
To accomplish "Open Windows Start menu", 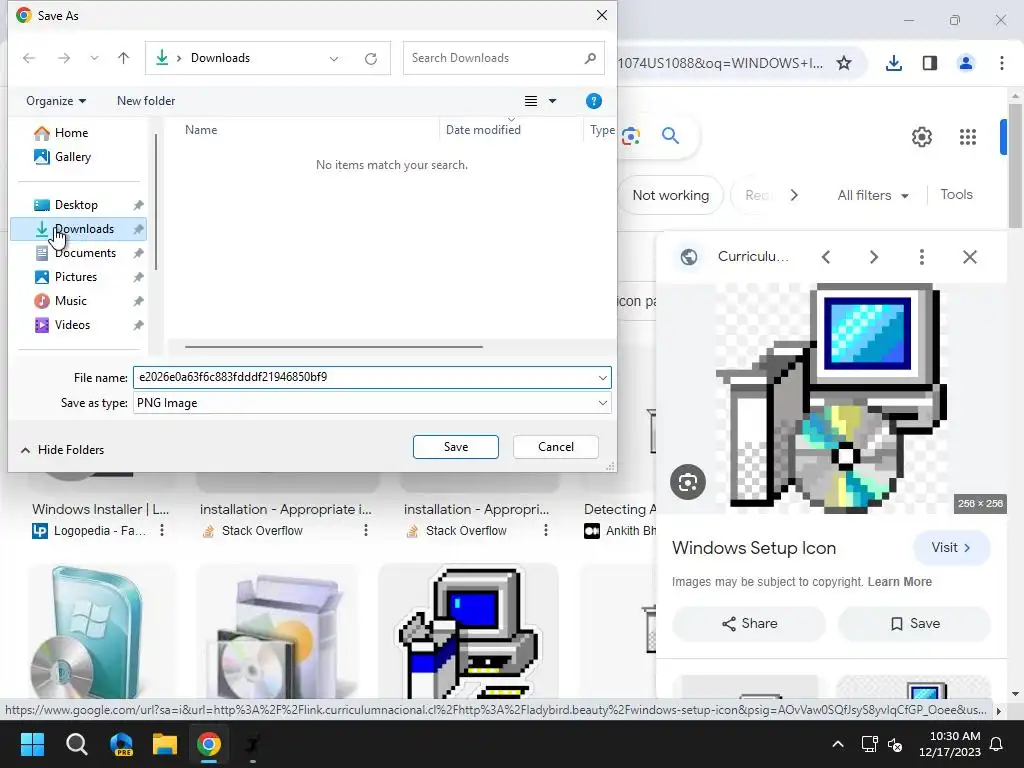I will click(x=32, y=744).
